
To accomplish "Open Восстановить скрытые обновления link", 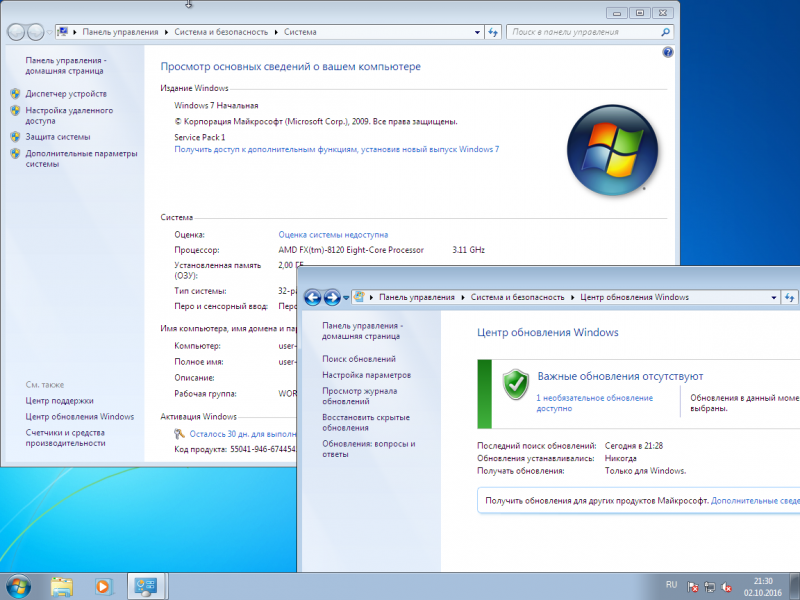I will [x=366, y=422].
